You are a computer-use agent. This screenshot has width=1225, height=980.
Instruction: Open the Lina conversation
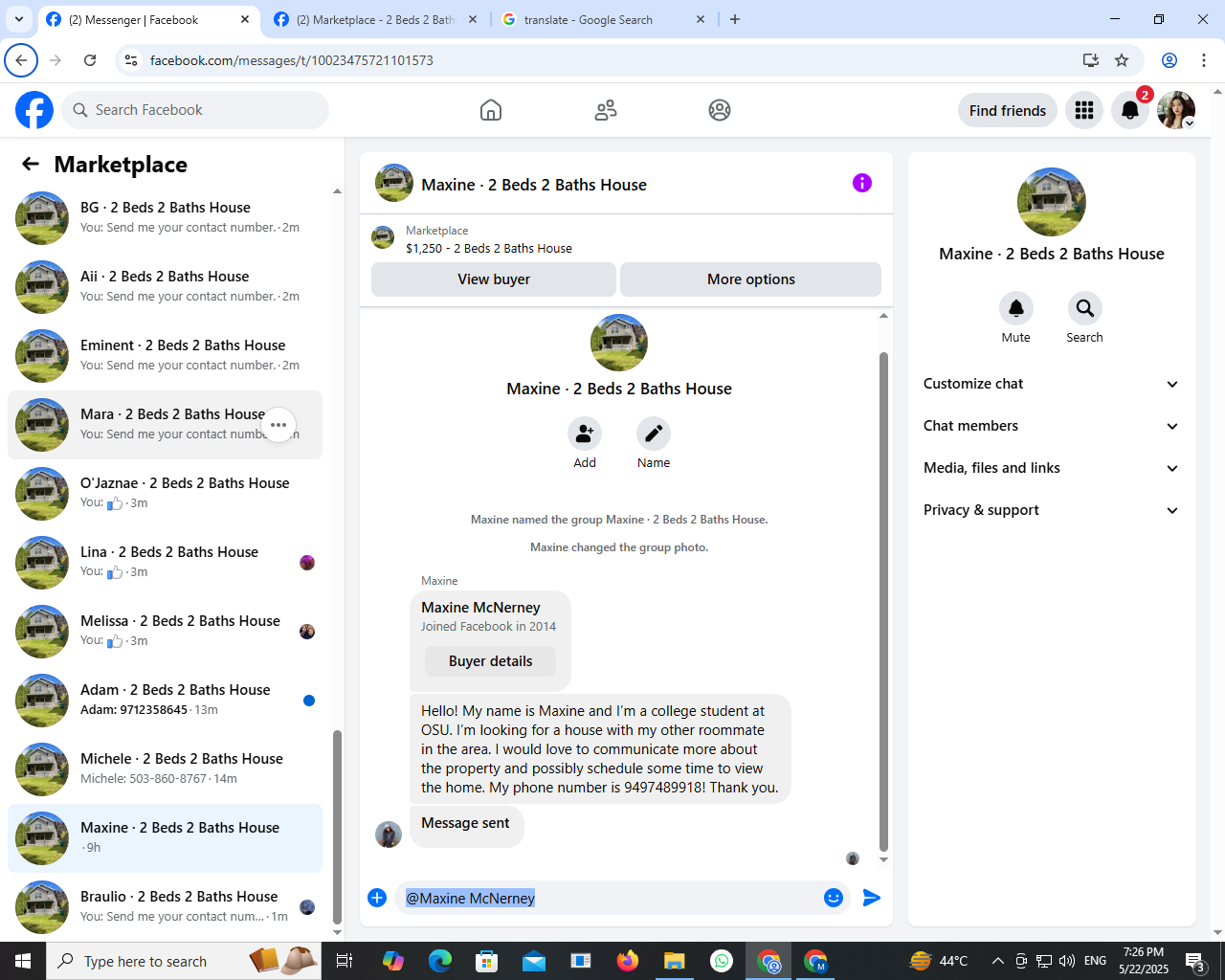pos(165,563)
